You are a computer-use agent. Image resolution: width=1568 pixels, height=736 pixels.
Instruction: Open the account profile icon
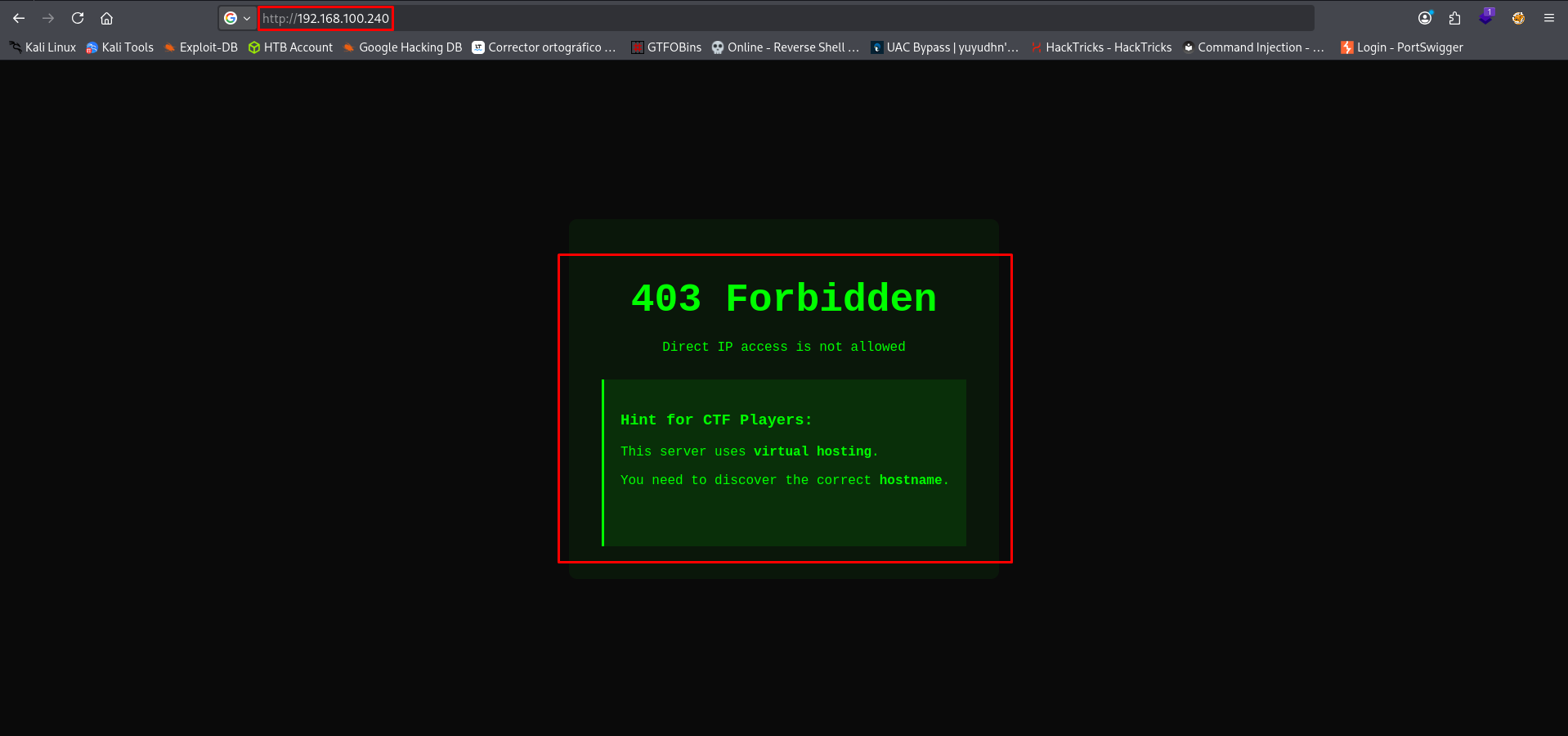coord(1425,18)
